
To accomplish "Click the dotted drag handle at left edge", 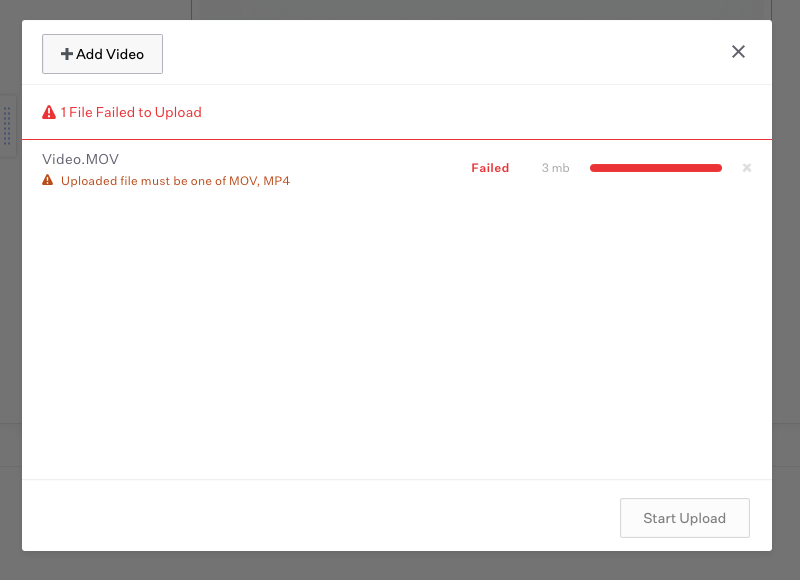I will click(x=7, y=126).
